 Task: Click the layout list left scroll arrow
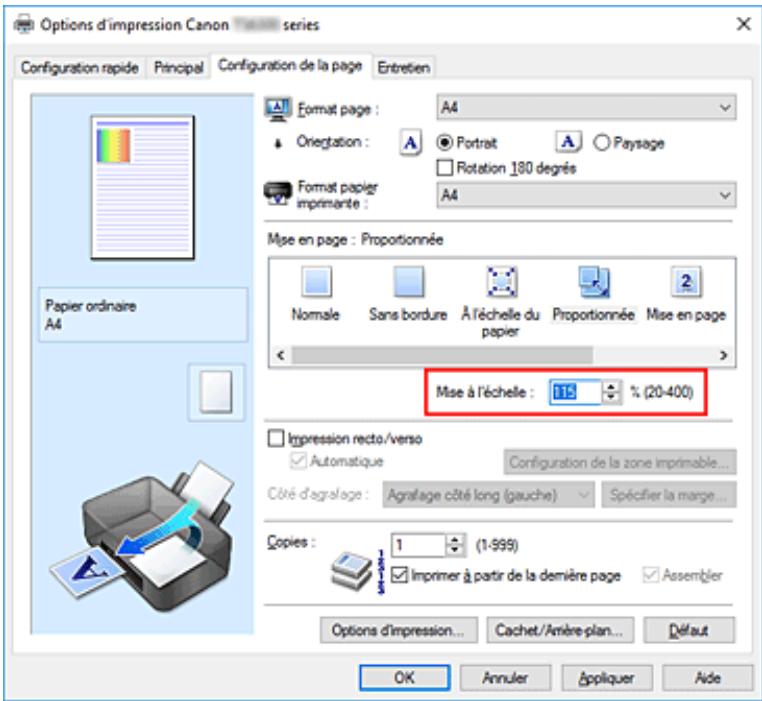coord(280,355)
